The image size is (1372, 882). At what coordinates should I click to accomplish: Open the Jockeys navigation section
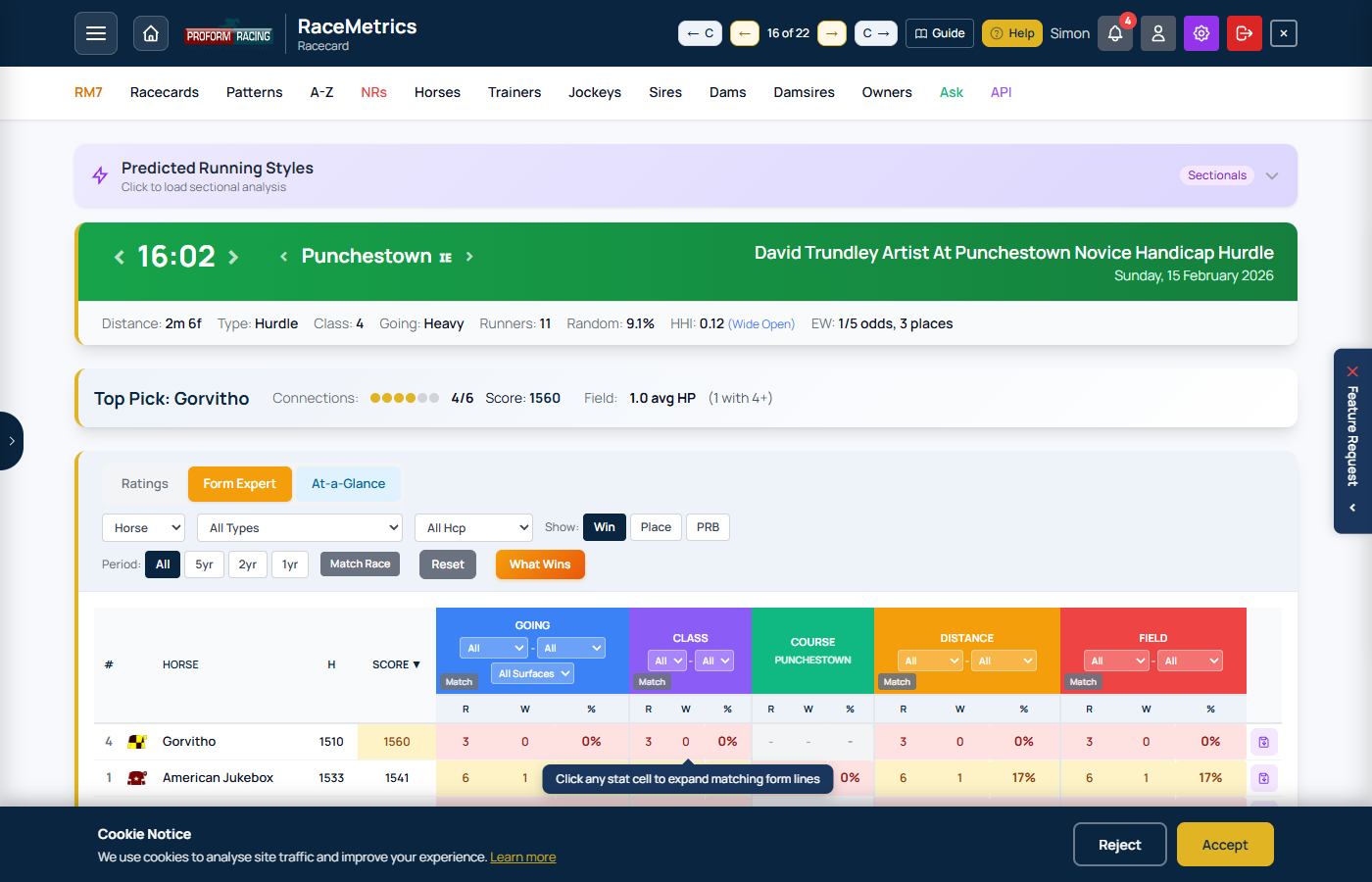pyautogui.click(x=595, y=92)
